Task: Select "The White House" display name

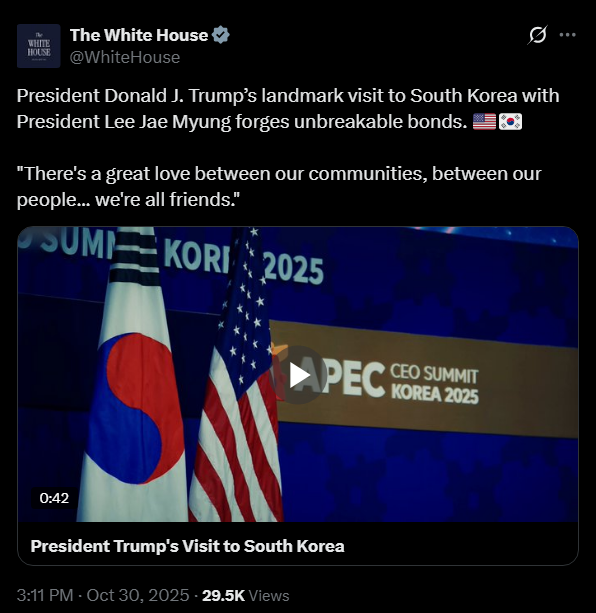Action: (139, 35)
